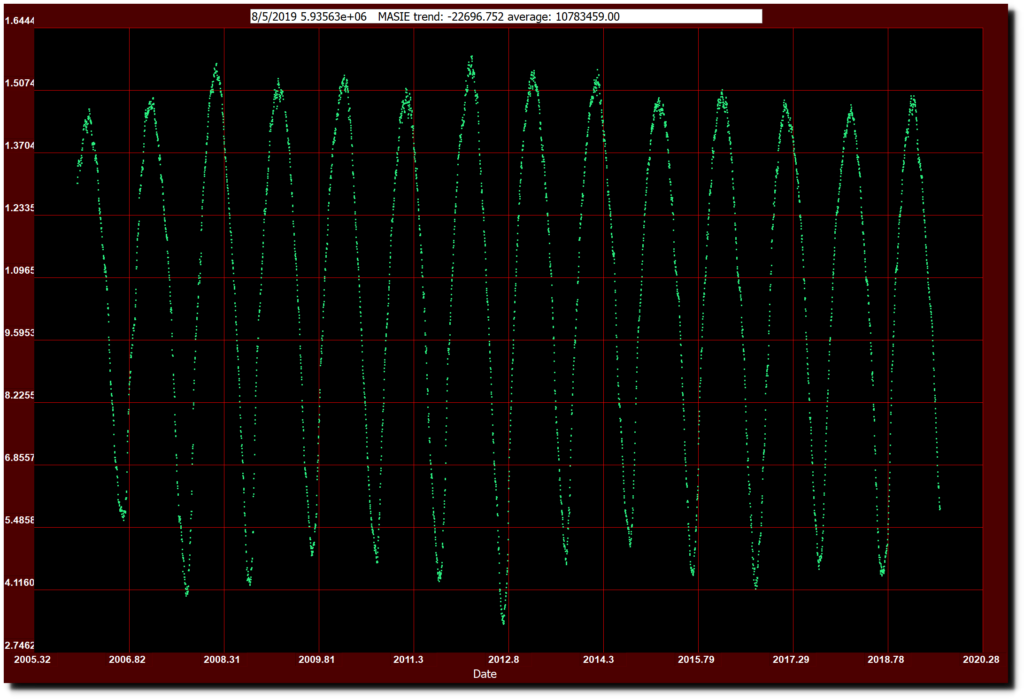This screenshot has height=699, width=1024.
Task: Click the MASIE trend info text box
Action: point(506,17)
